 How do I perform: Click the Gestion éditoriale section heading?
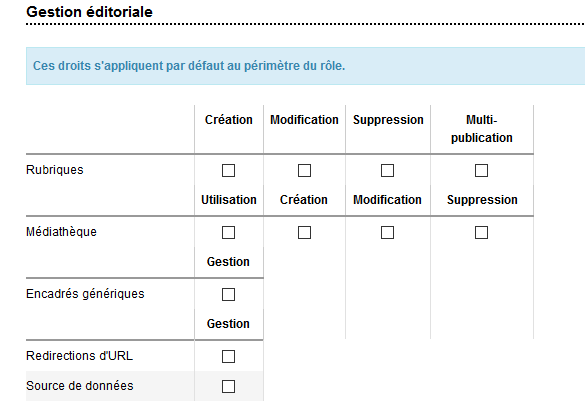click(90, 12)
